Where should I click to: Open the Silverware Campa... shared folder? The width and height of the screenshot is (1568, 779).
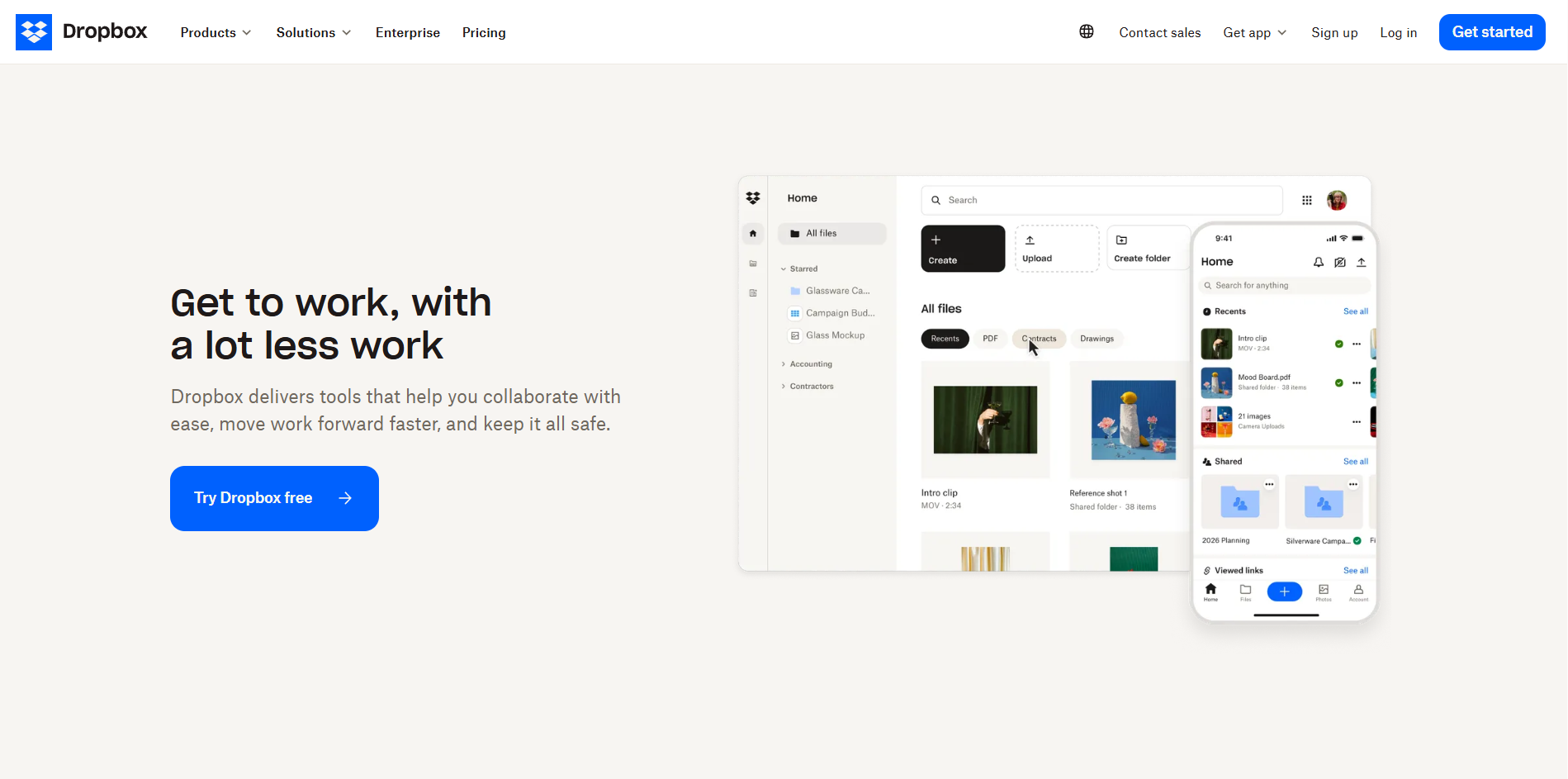click(x=1324, y=502)
